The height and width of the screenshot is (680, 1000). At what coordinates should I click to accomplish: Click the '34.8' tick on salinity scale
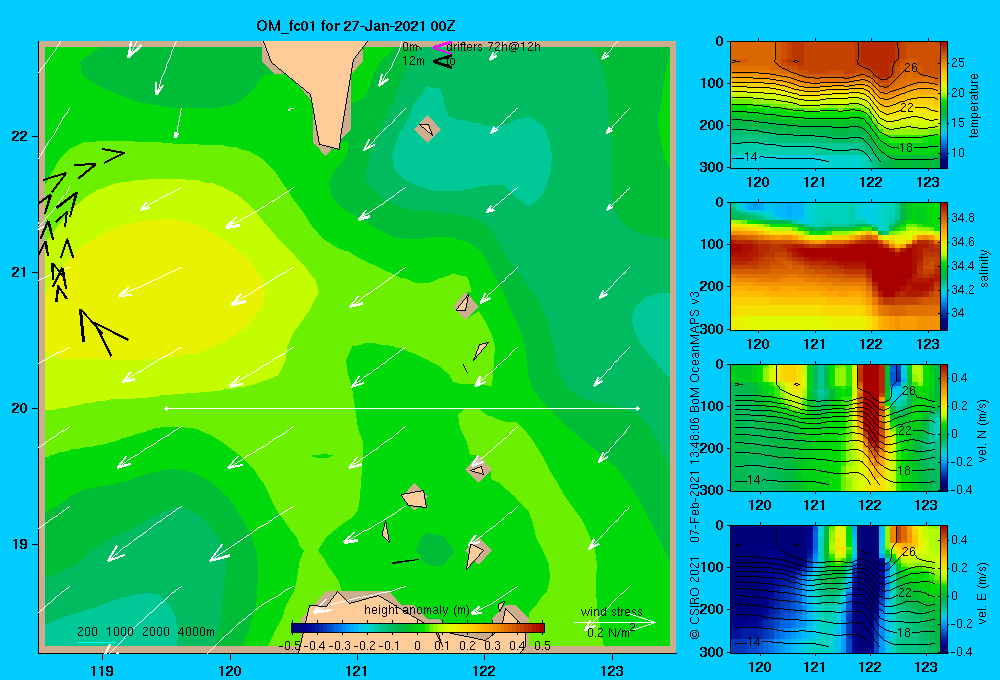(962, 218)
